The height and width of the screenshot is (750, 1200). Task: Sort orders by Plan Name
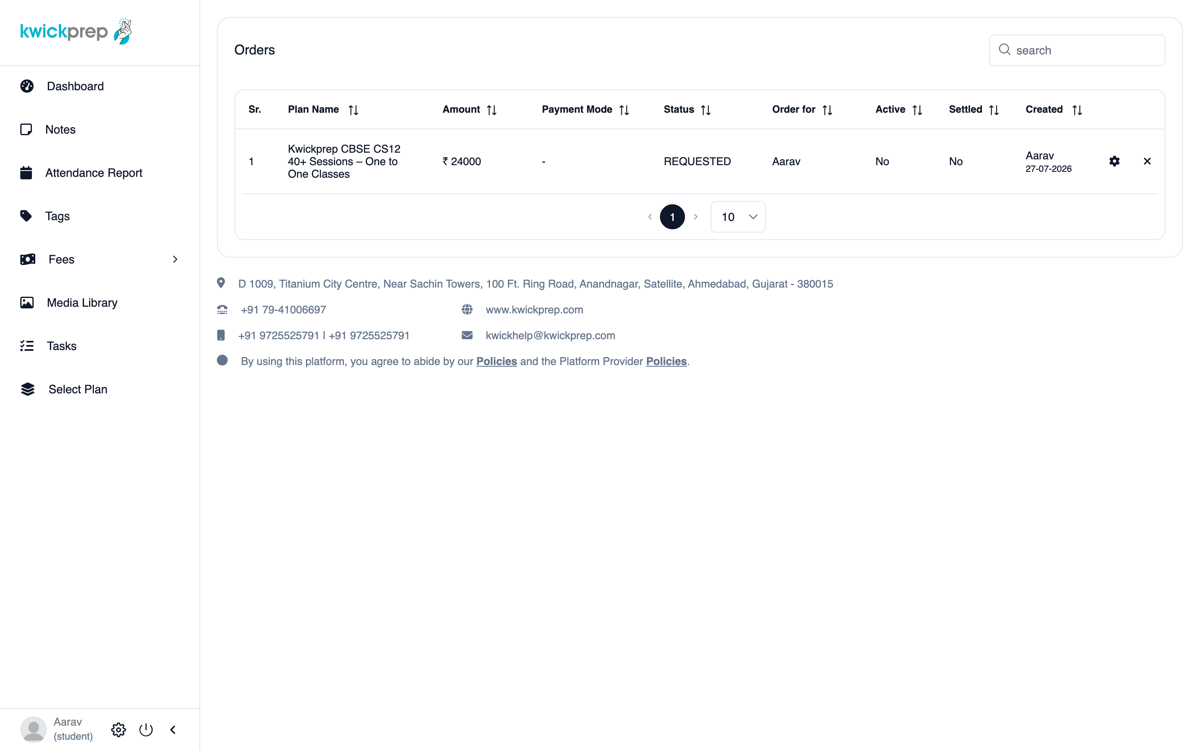coord(353,110)
